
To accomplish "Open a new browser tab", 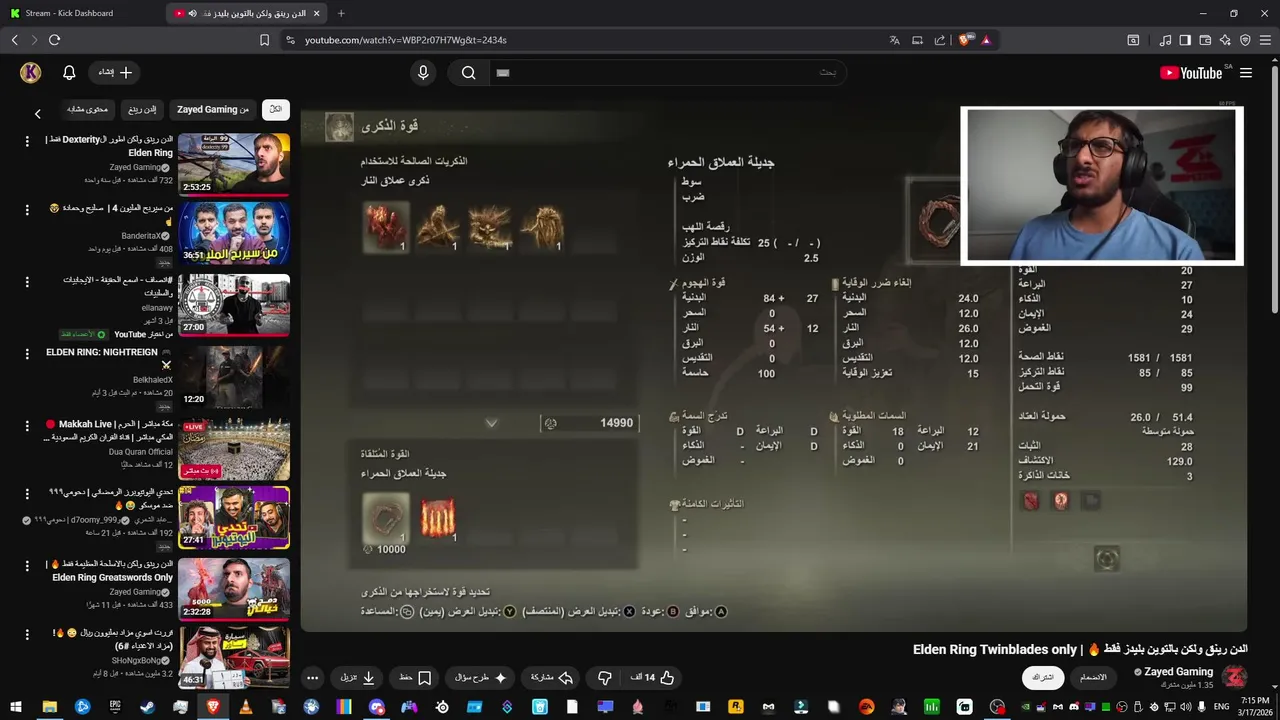I will point(341,13).
